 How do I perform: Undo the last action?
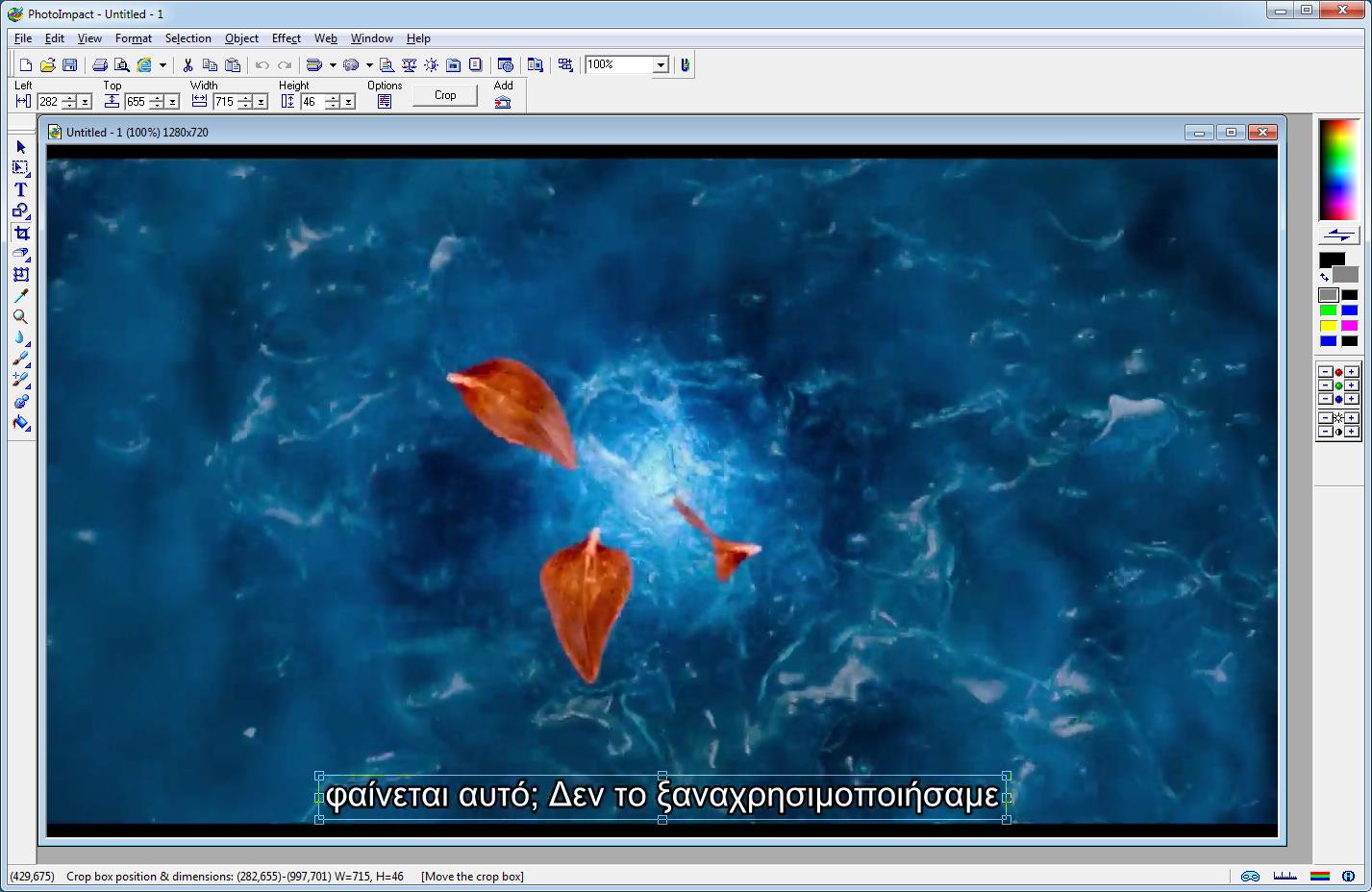pos(262,64)
